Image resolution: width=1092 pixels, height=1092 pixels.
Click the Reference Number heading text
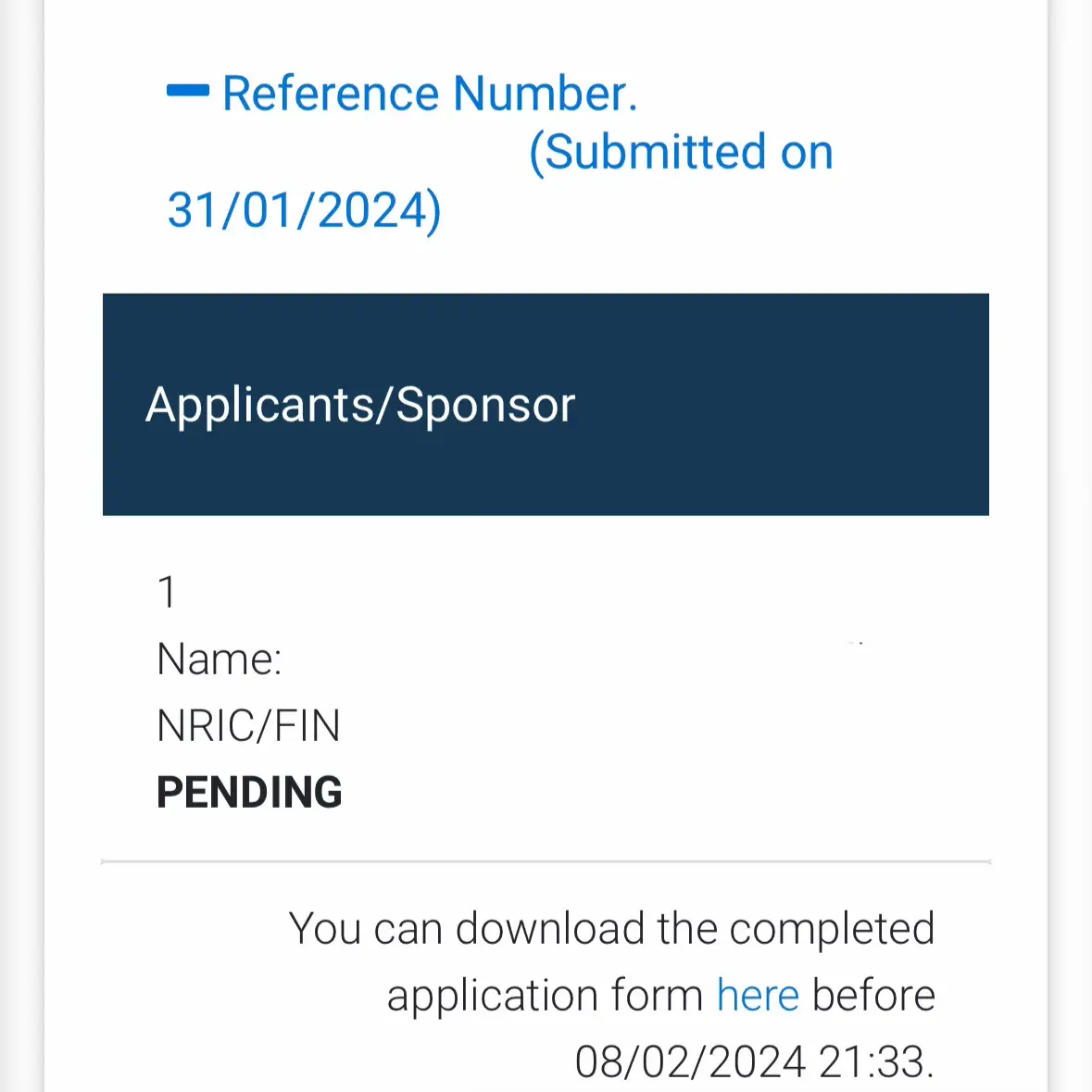(430, 94)
